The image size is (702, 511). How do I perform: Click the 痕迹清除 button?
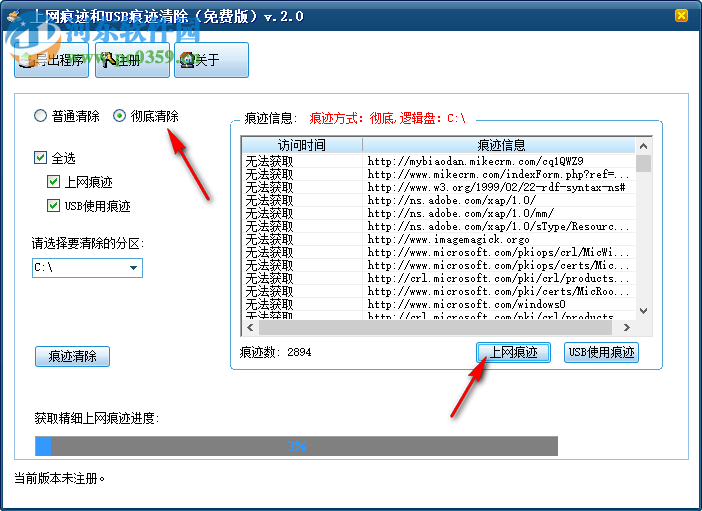click(73, 356)
